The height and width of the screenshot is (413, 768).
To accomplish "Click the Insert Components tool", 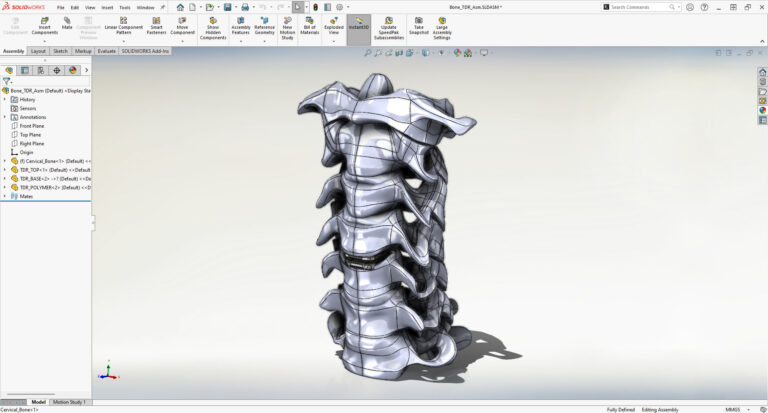I will click(x=45, y=26).
